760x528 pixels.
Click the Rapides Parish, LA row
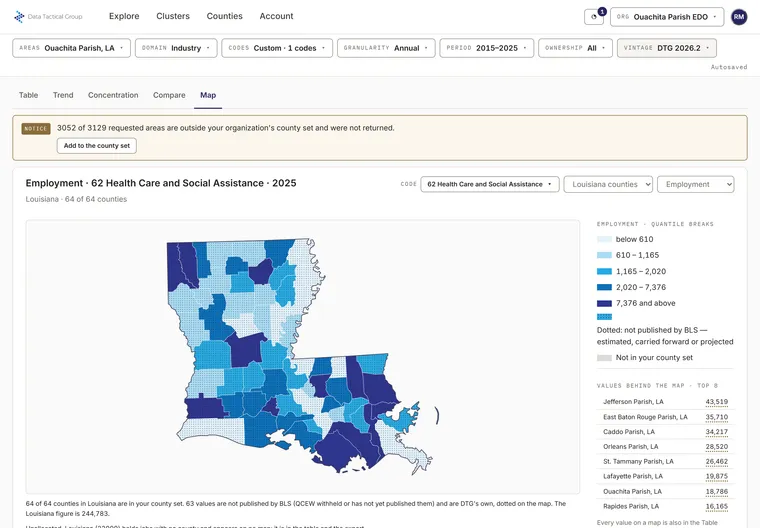665,506
